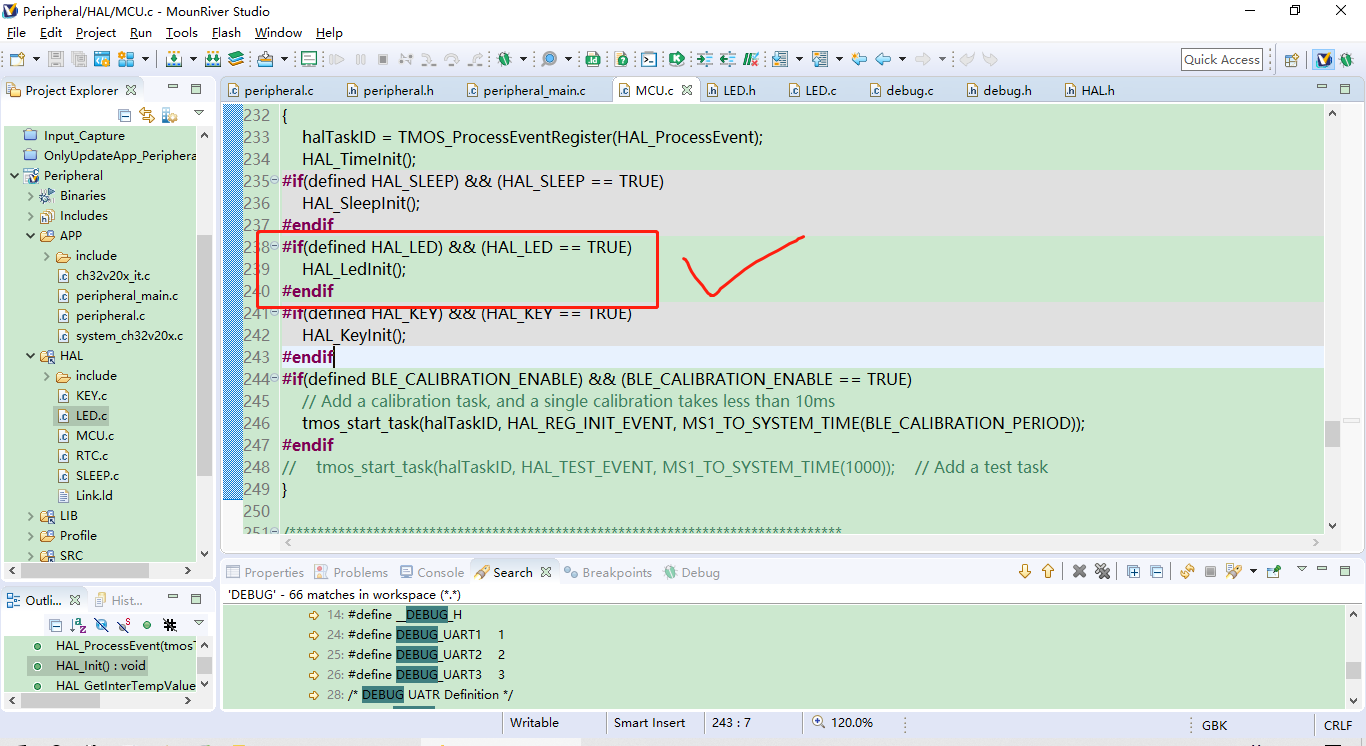
Task: Toggle Hide Fields in Outline view
Action: point(101,625)
